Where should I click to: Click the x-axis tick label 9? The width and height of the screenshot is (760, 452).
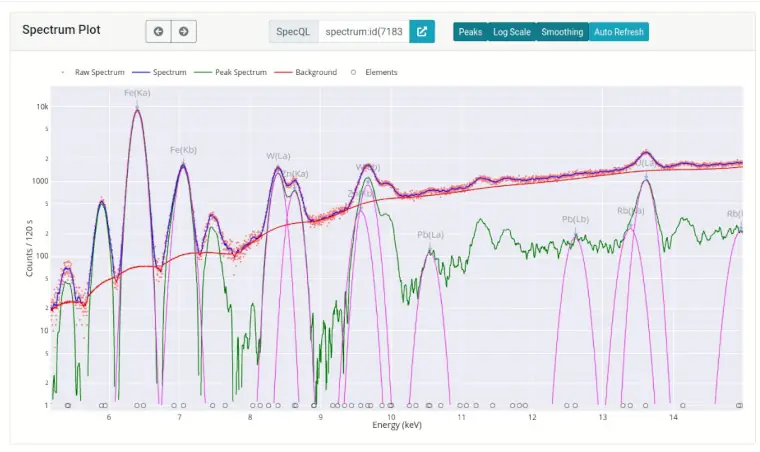point(320,417)
